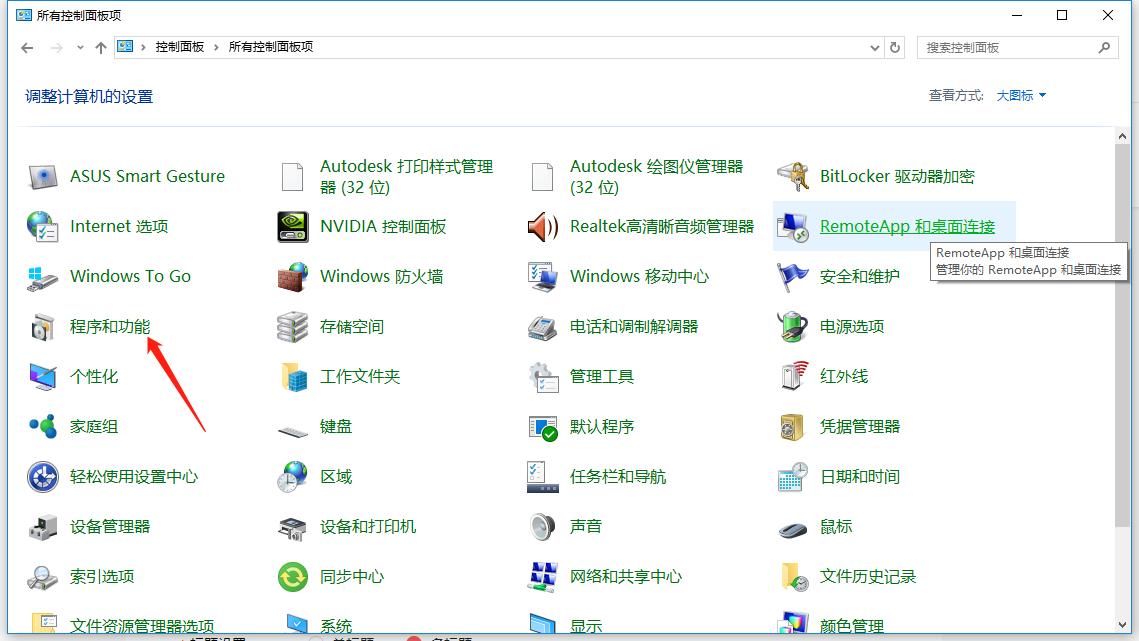The width and height of the screenshot is (1139, 641).
Task: Open 电源选项
Action: point(852,326)
